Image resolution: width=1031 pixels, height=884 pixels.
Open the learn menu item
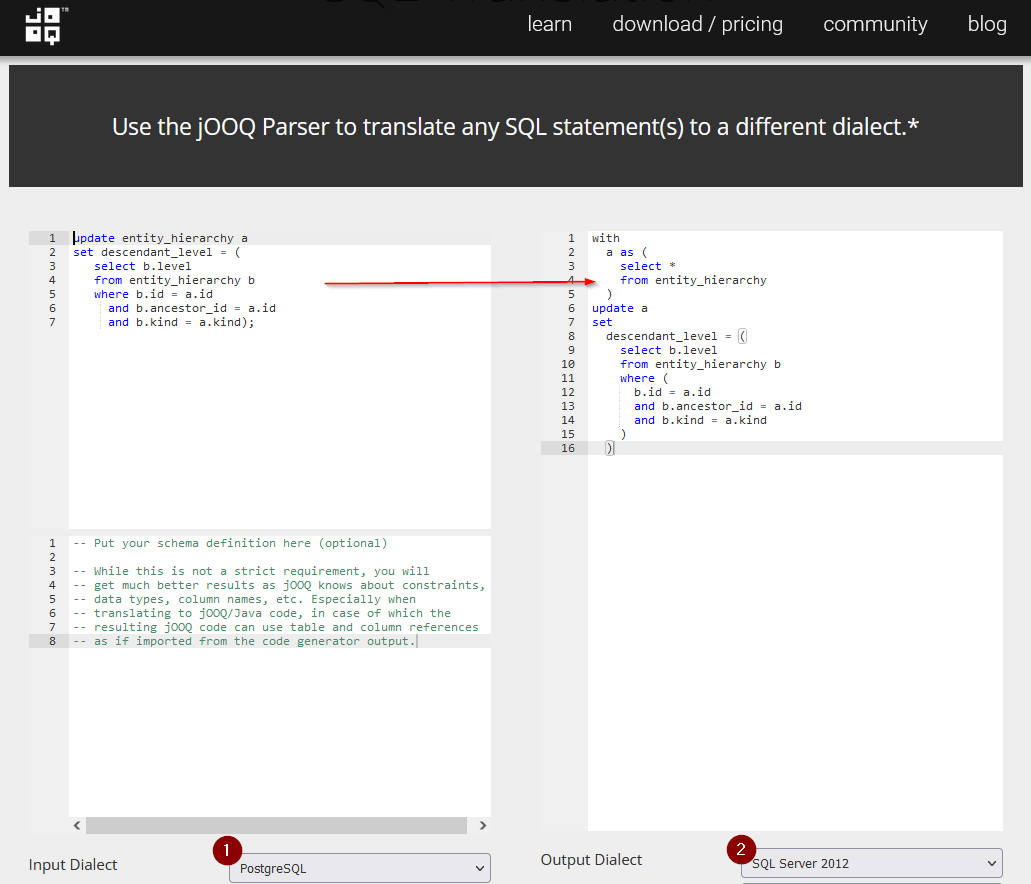pos(550,24)
